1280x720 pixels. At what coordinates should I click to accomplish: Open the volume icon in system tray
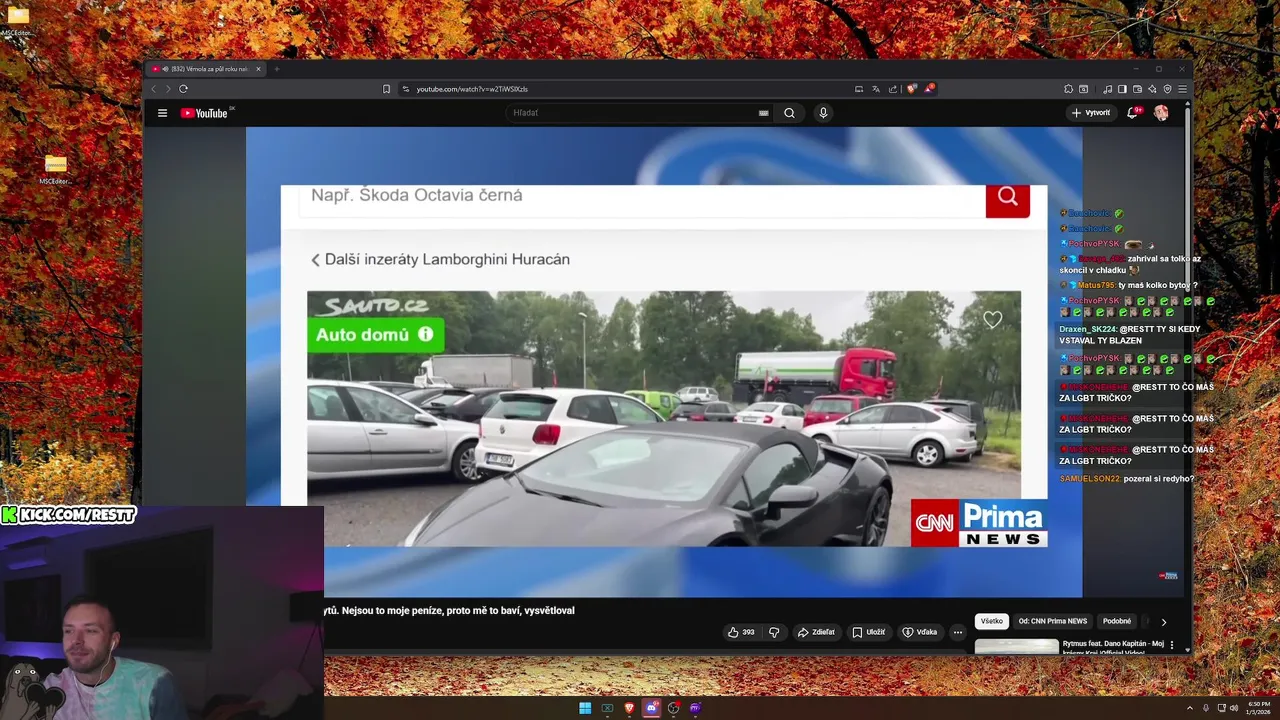tap(1233, 708)
